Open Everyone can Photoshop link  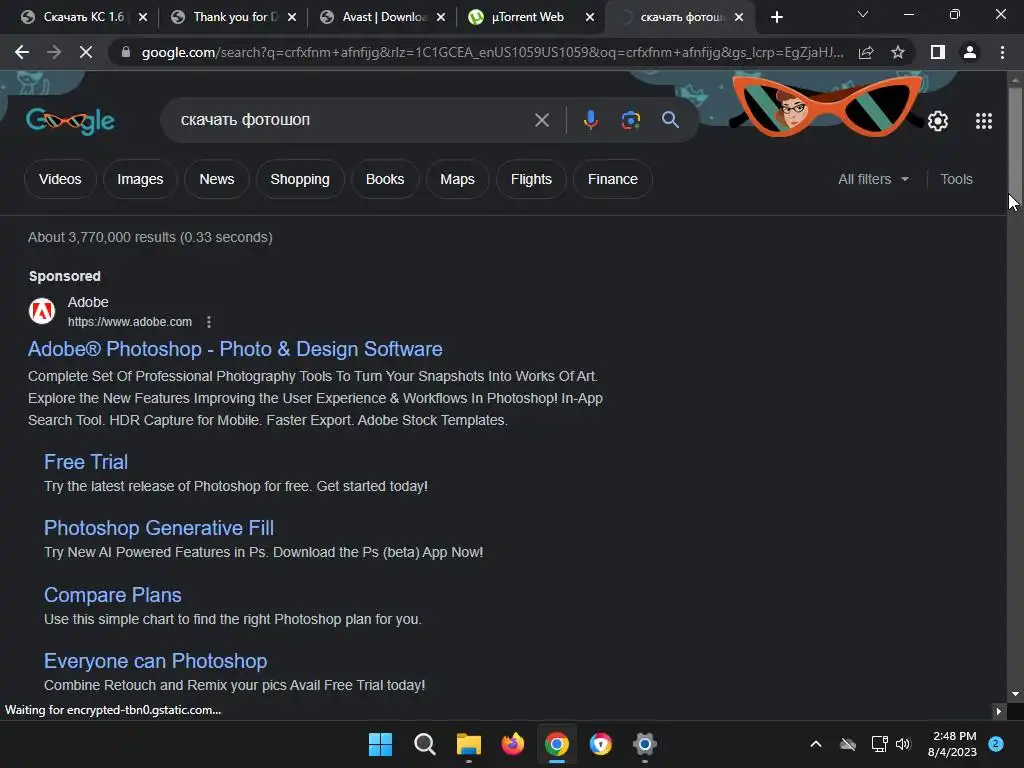point(155,661)
